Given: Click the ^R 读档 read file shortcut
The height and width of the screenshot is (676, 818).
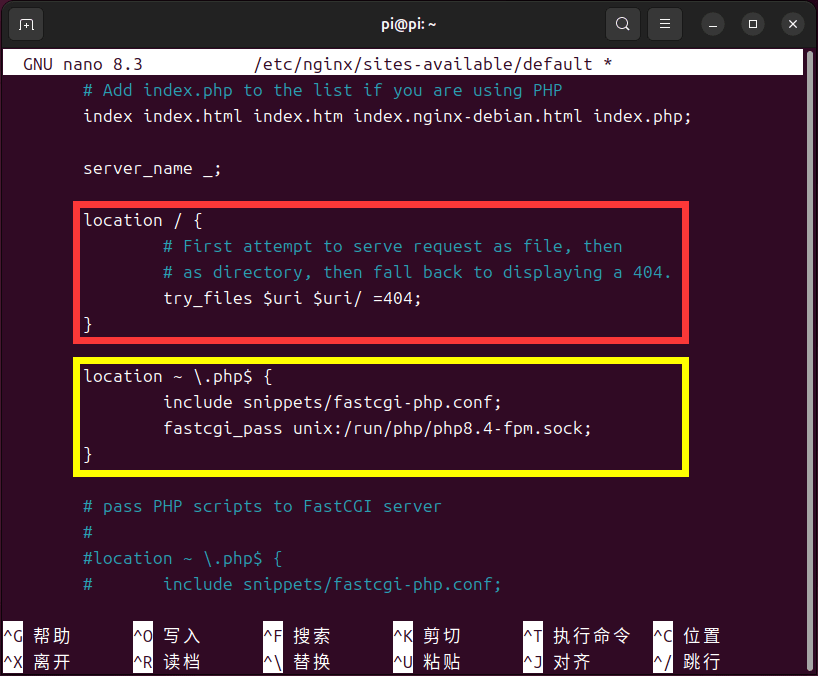Looking at the screenshot, I should 167,662.
